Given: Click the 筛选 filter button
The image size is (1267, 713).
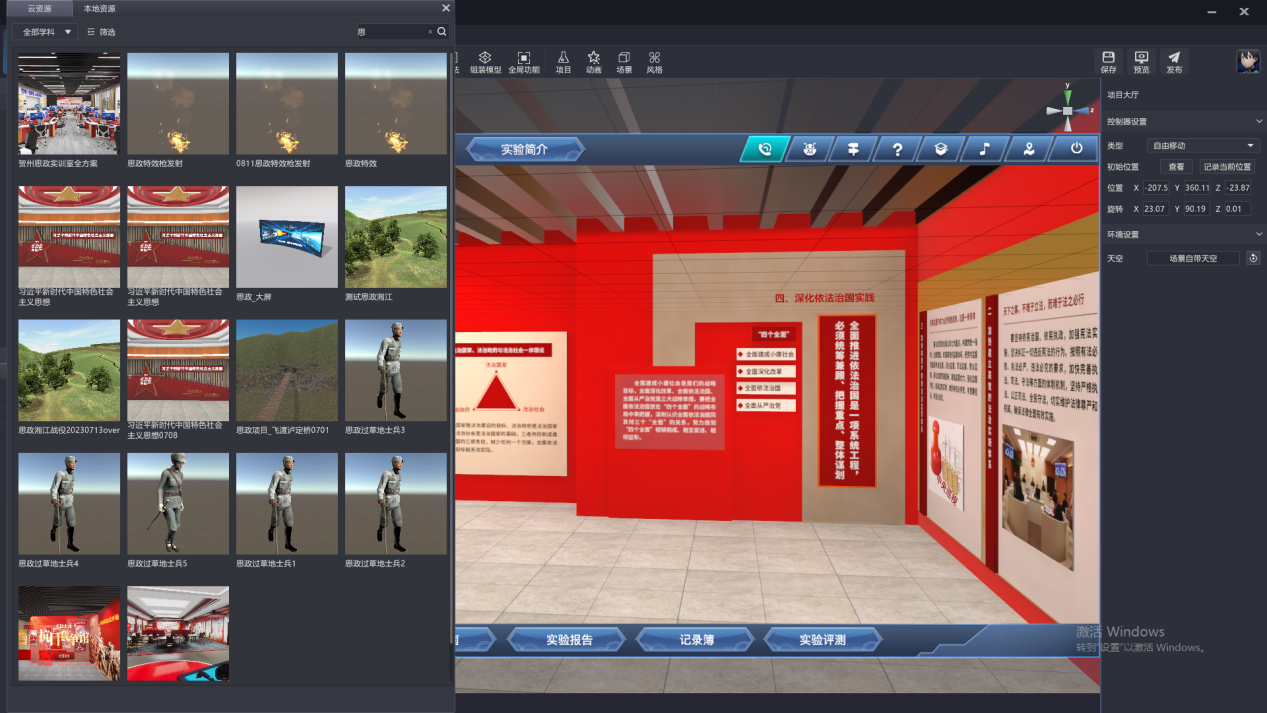Looking at the screenshot, I should [101, 32].
